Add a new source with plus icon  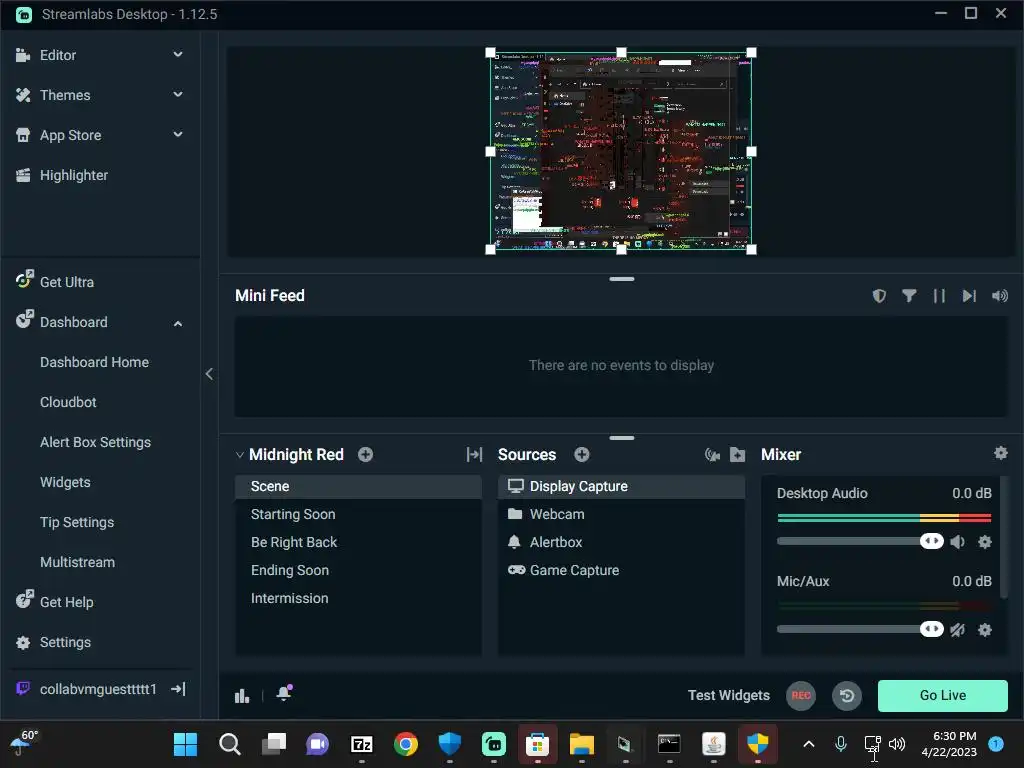pos(582,455)
